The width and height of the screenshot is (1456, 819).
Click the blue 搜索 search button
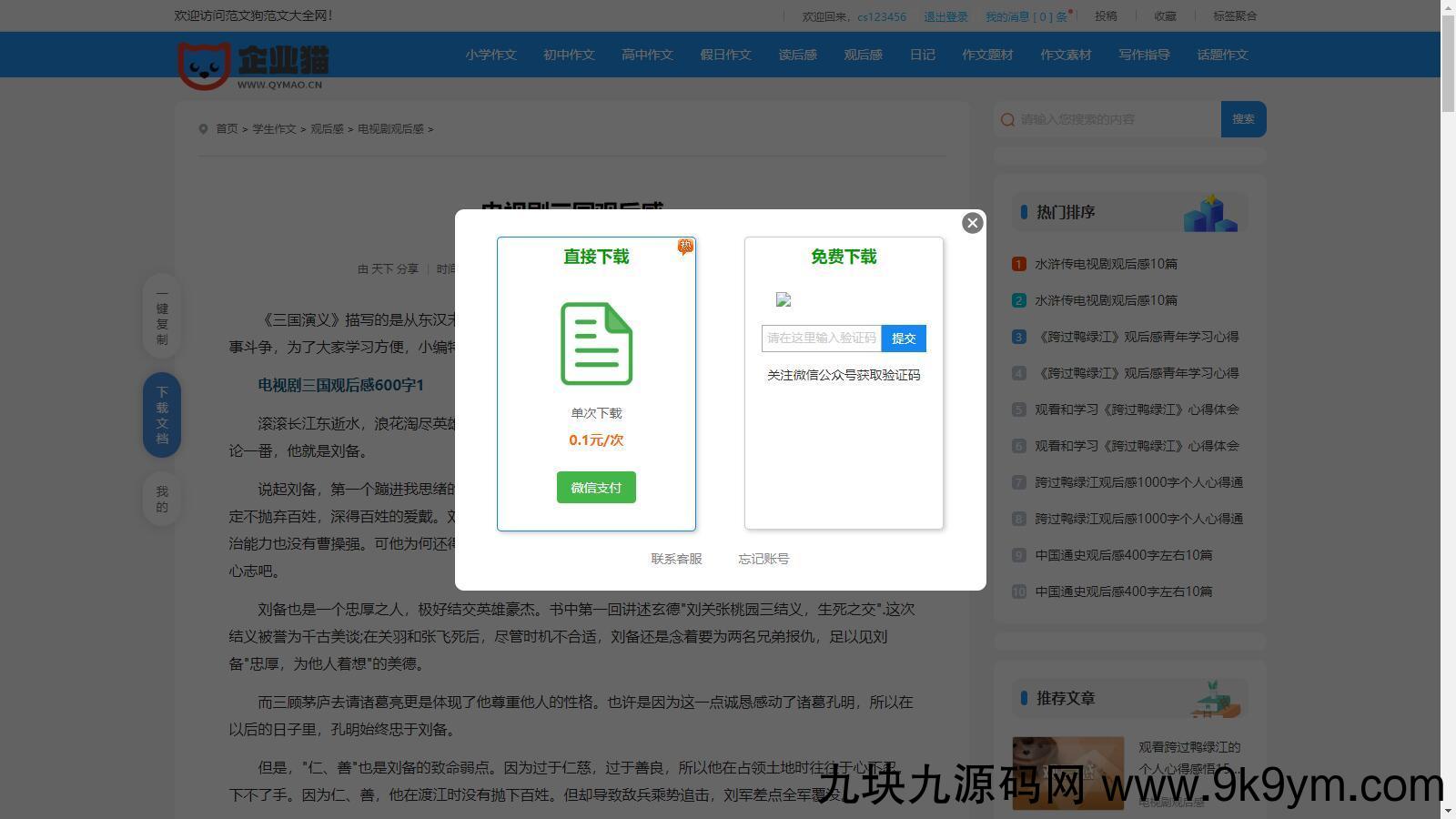[x=1243, y=119]
